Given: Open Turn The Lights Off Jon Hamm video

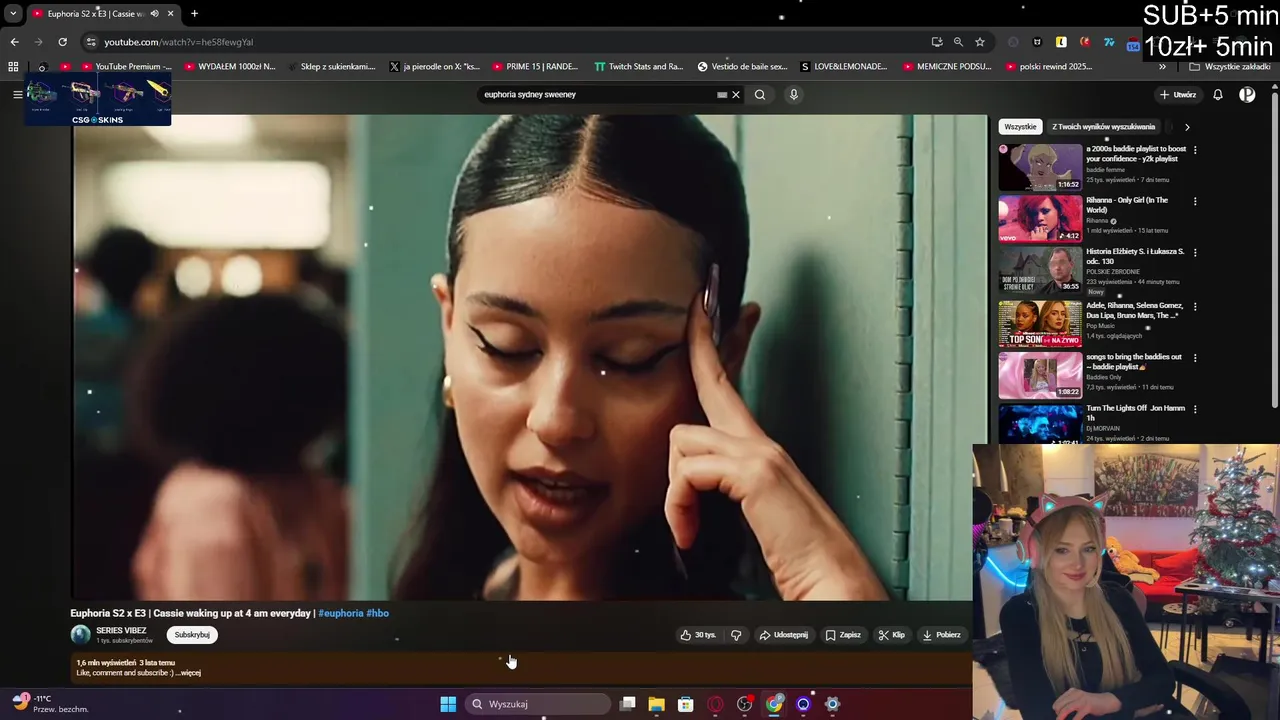Looking at the screenshot, I should 1135,413.
